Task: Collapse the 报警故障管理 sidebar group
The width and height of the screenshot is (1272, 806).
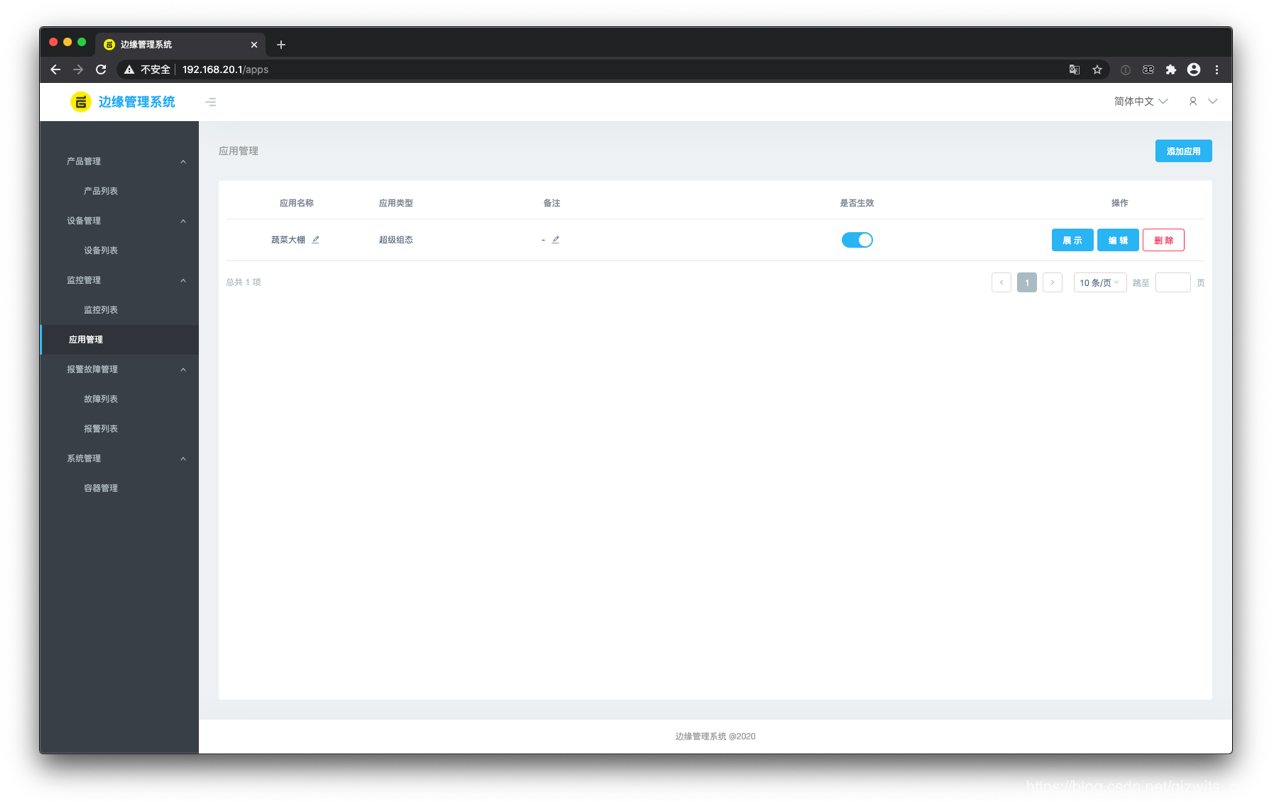Action: pos(119,369)
